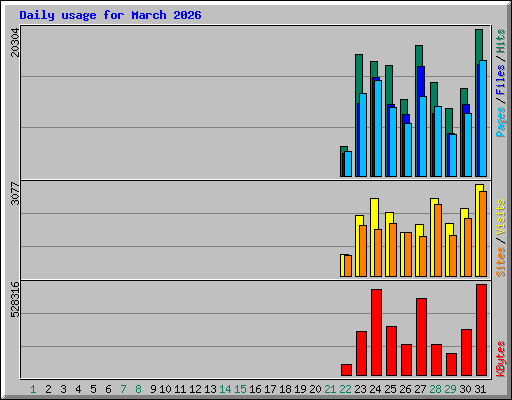Viewport: 512px width, 400px height.
Task: Click the day 30 axis label
Action: tap(465, 389)
